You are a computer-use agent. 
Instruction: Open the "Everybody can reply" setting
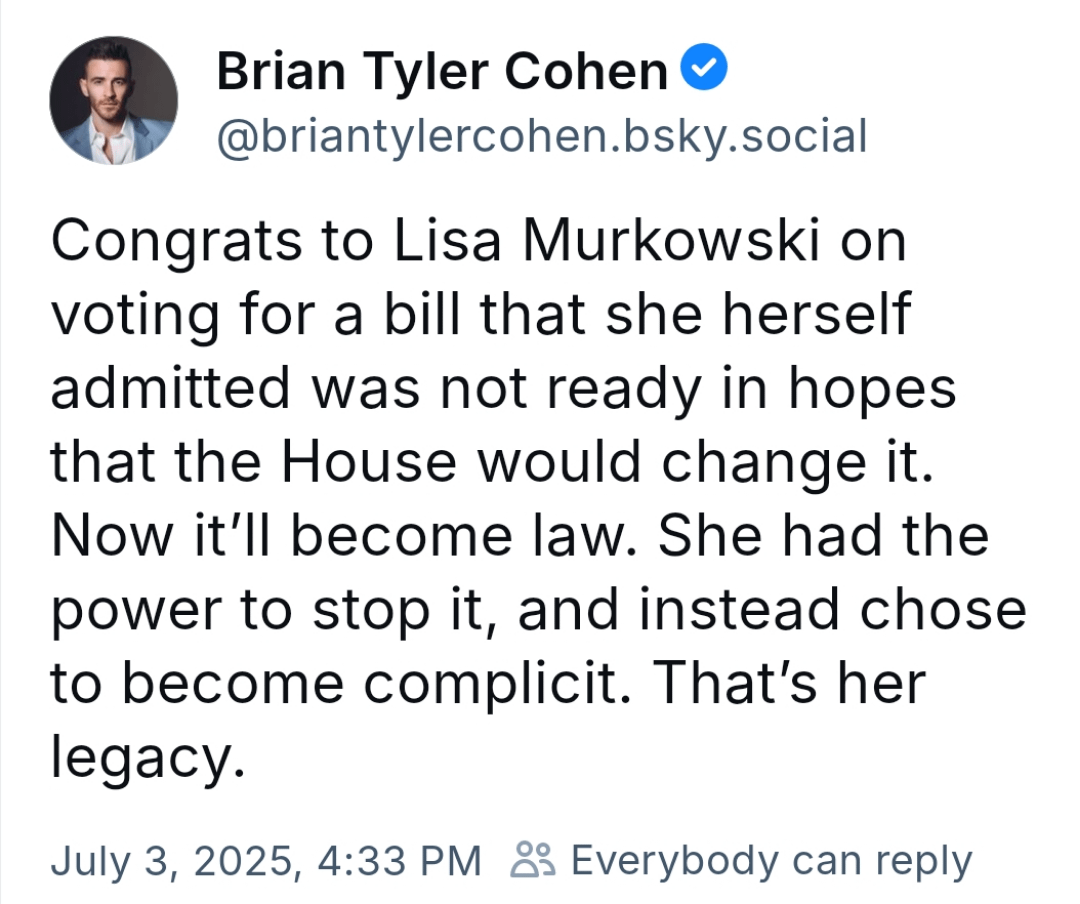(771, 861)
